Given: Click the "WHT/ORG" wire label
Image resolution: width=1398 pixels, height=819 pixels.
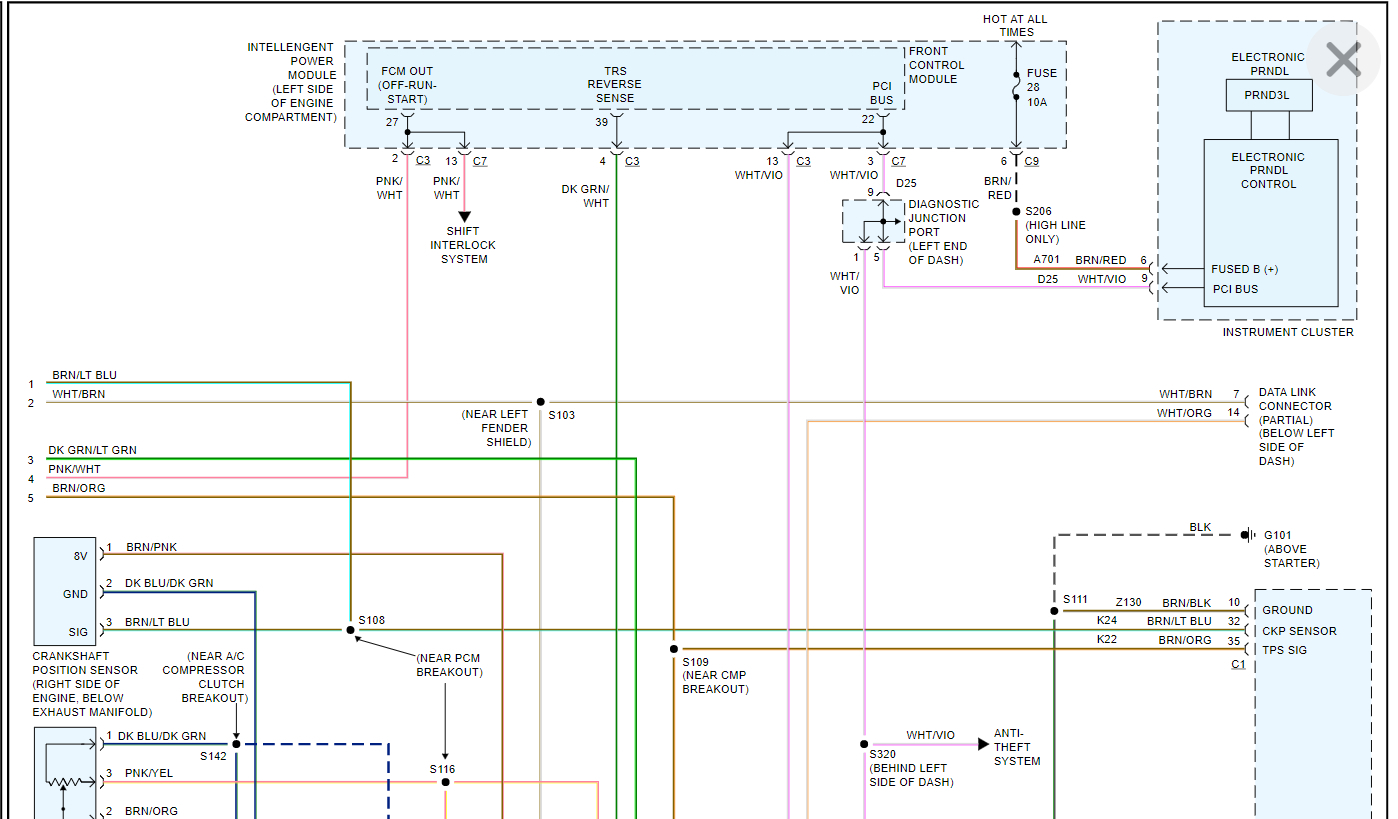Looking at the screenshot, I should [1184, 413].
